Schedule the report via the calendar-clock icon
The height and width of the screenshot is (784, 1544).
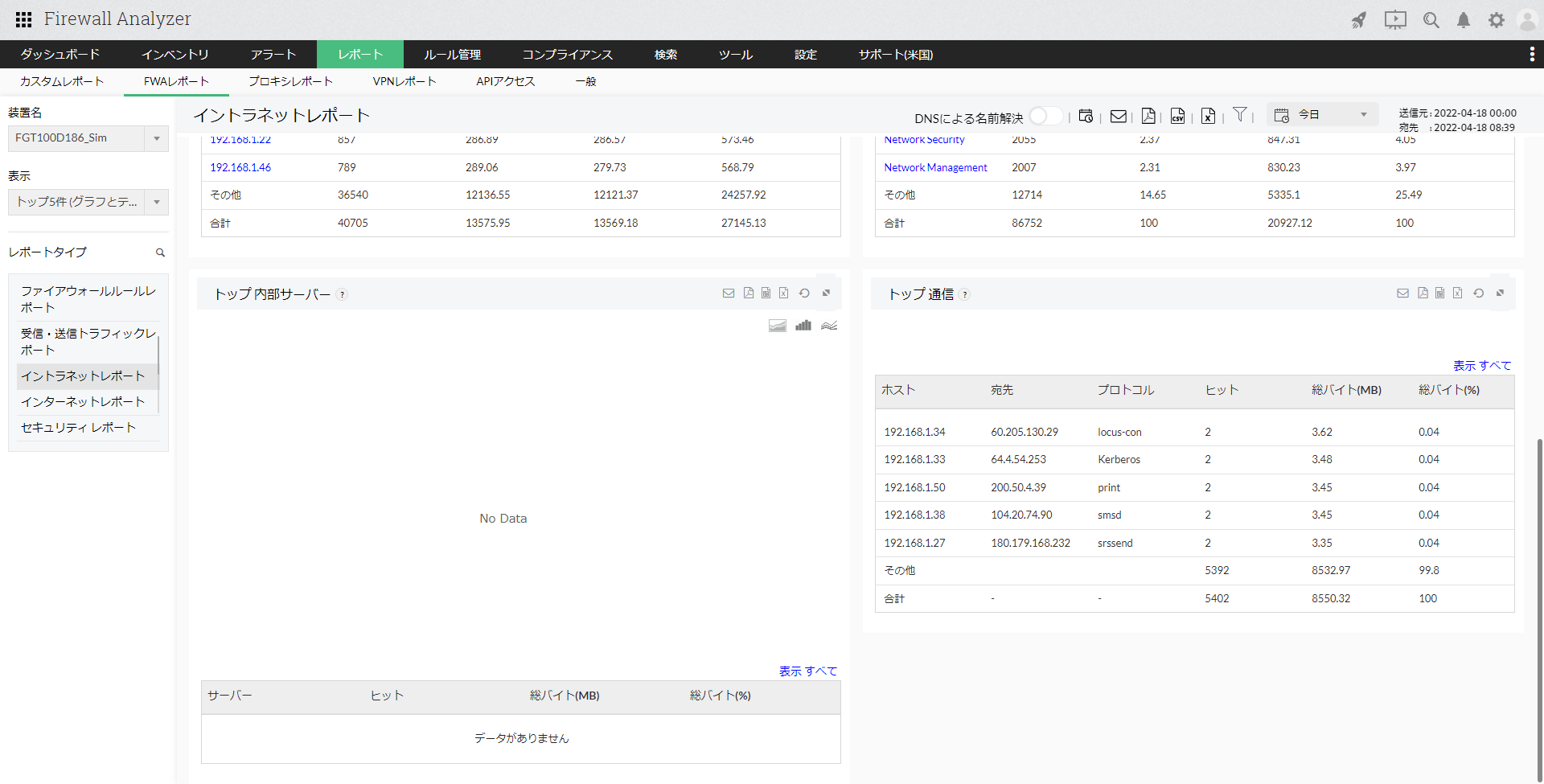(1086, 117)
